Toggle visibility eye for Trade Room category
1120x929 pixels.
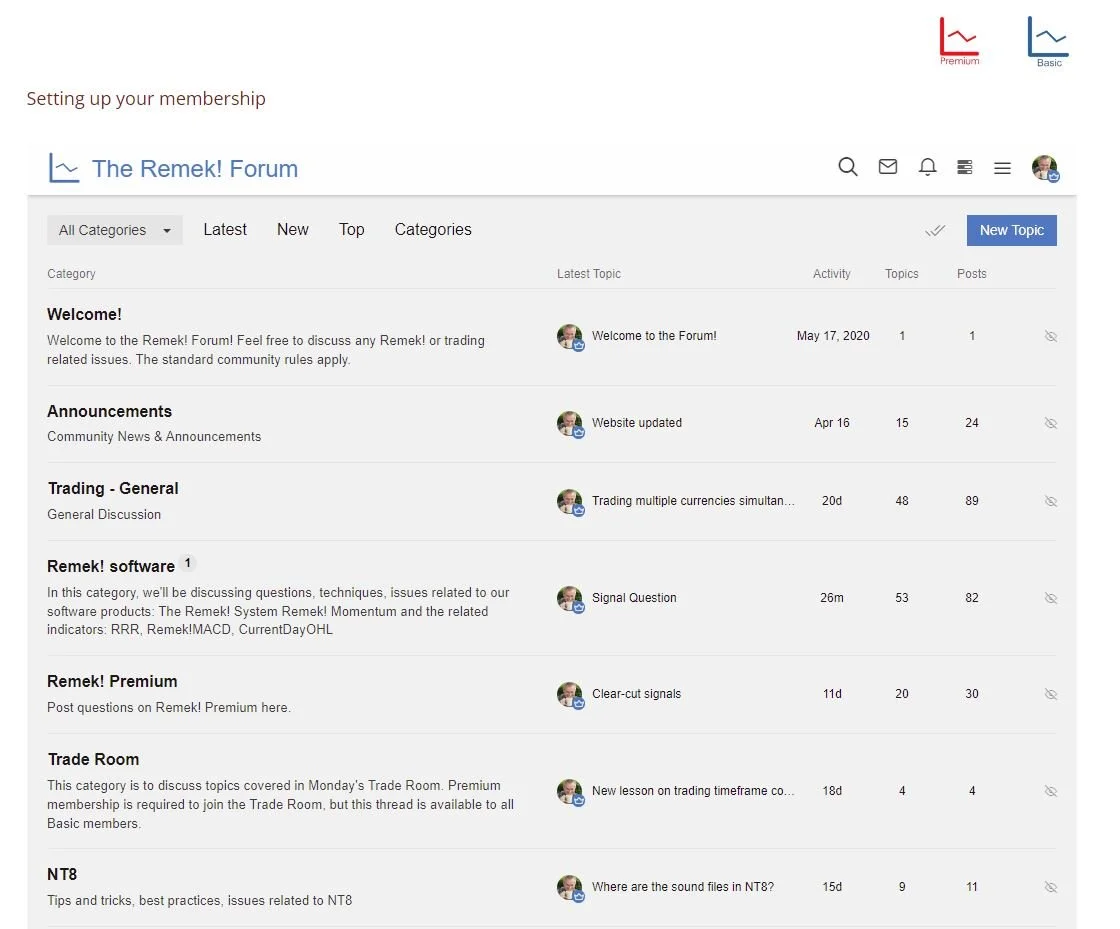coord(1051,791)
